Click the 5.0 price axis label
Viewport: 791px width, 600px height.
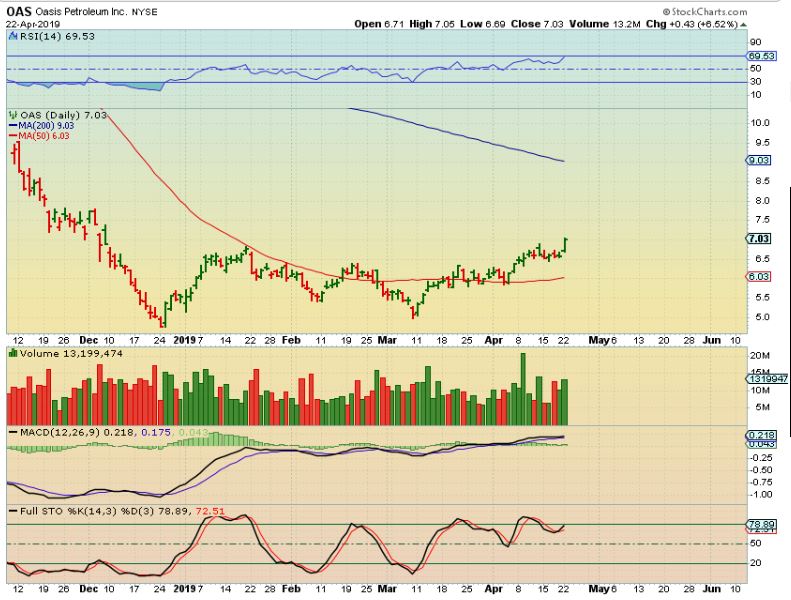pyautogui.click(x=762, y=317)
